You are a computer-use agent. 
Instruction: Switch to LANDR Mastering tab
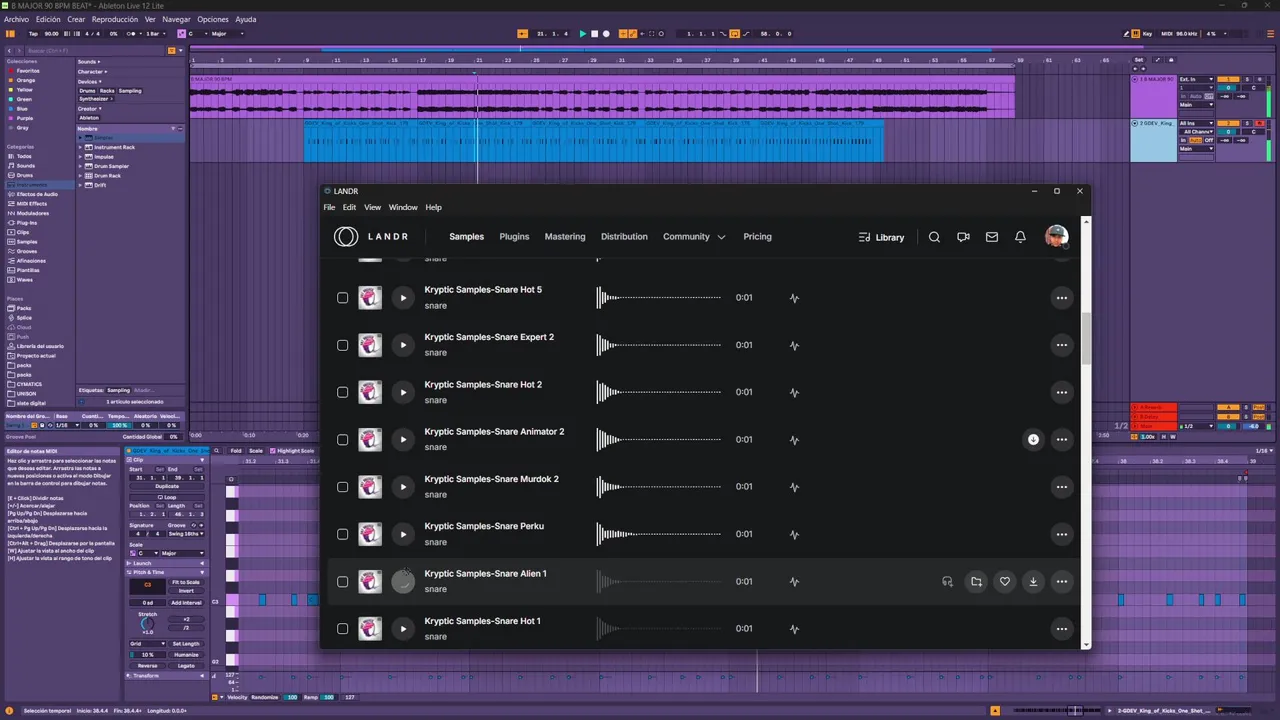click(565, 237)
